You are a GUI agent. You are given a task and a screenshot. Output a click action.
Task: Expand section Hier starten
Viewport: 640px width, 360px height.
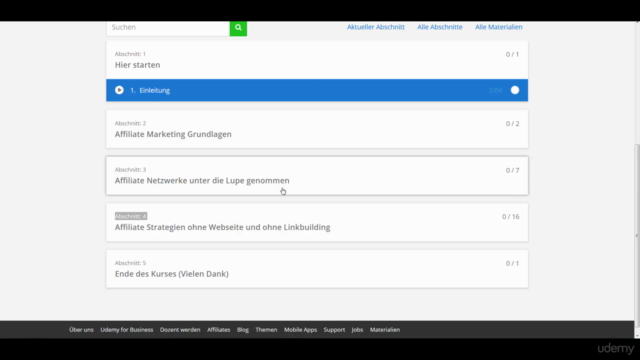317,60
